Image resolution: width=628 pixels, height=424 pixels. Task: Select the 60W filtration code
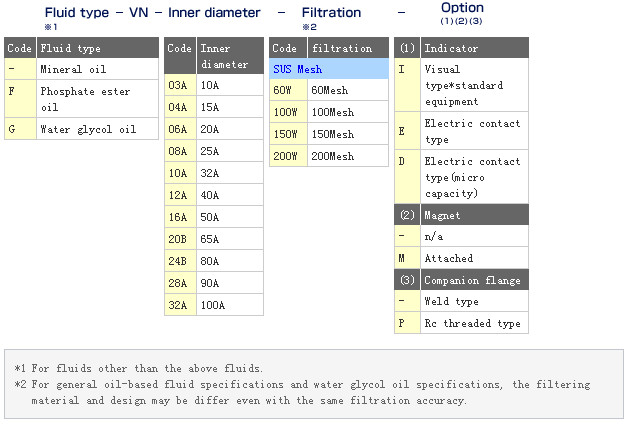[282, 90]
